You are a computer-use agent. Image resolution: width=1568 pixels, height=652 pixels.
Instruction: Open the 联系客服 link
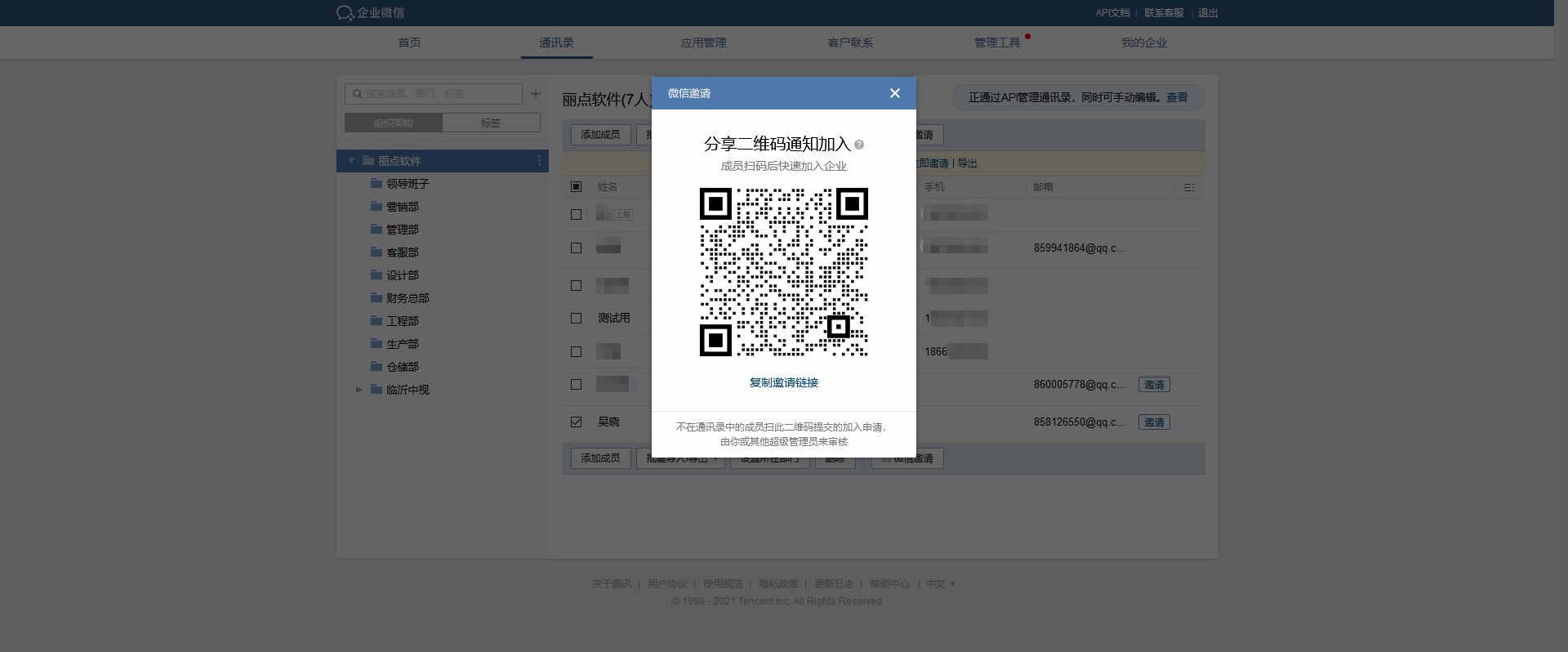click(1164, 13)
